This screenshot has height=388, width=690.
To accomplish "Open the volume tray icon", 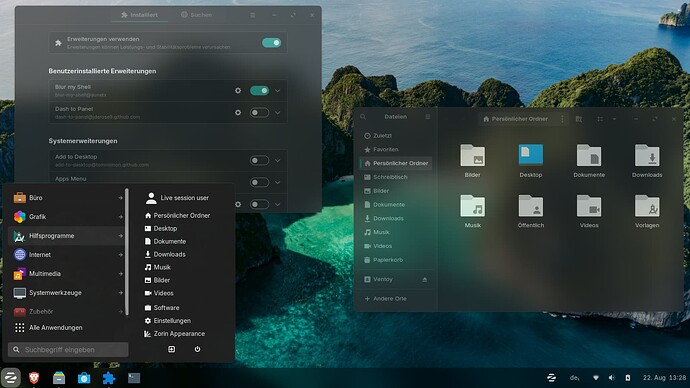I will (x=612, y=377).
